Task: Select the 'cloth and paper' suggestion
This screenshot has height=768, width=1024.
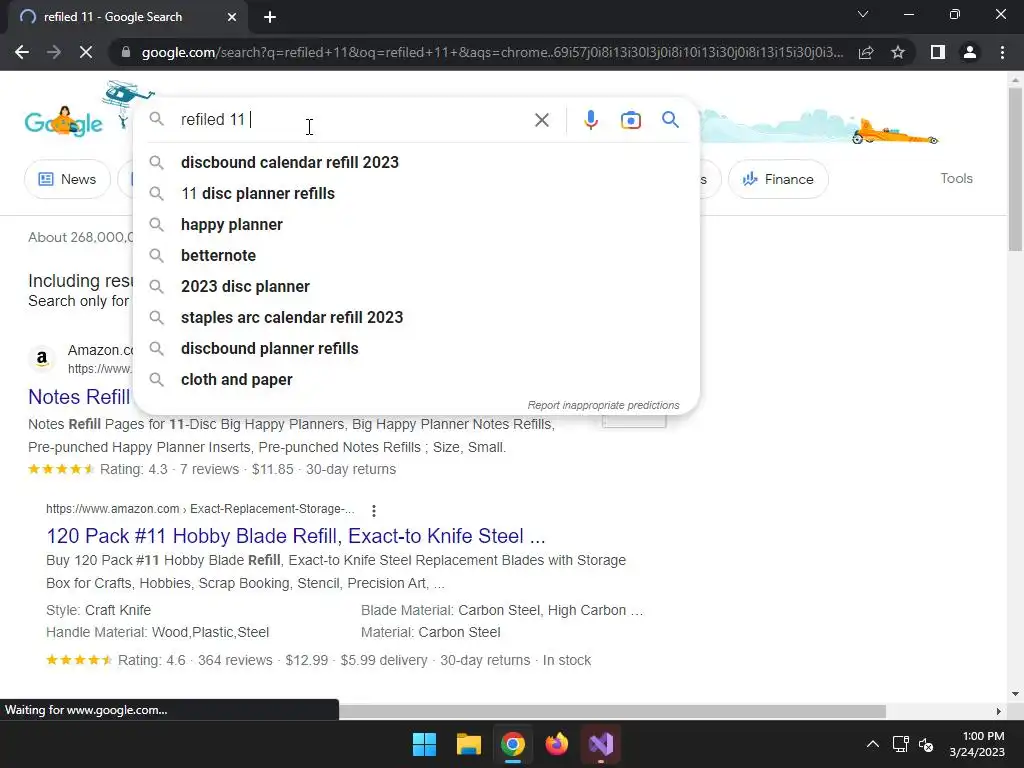Action: (x=416, y=379)
